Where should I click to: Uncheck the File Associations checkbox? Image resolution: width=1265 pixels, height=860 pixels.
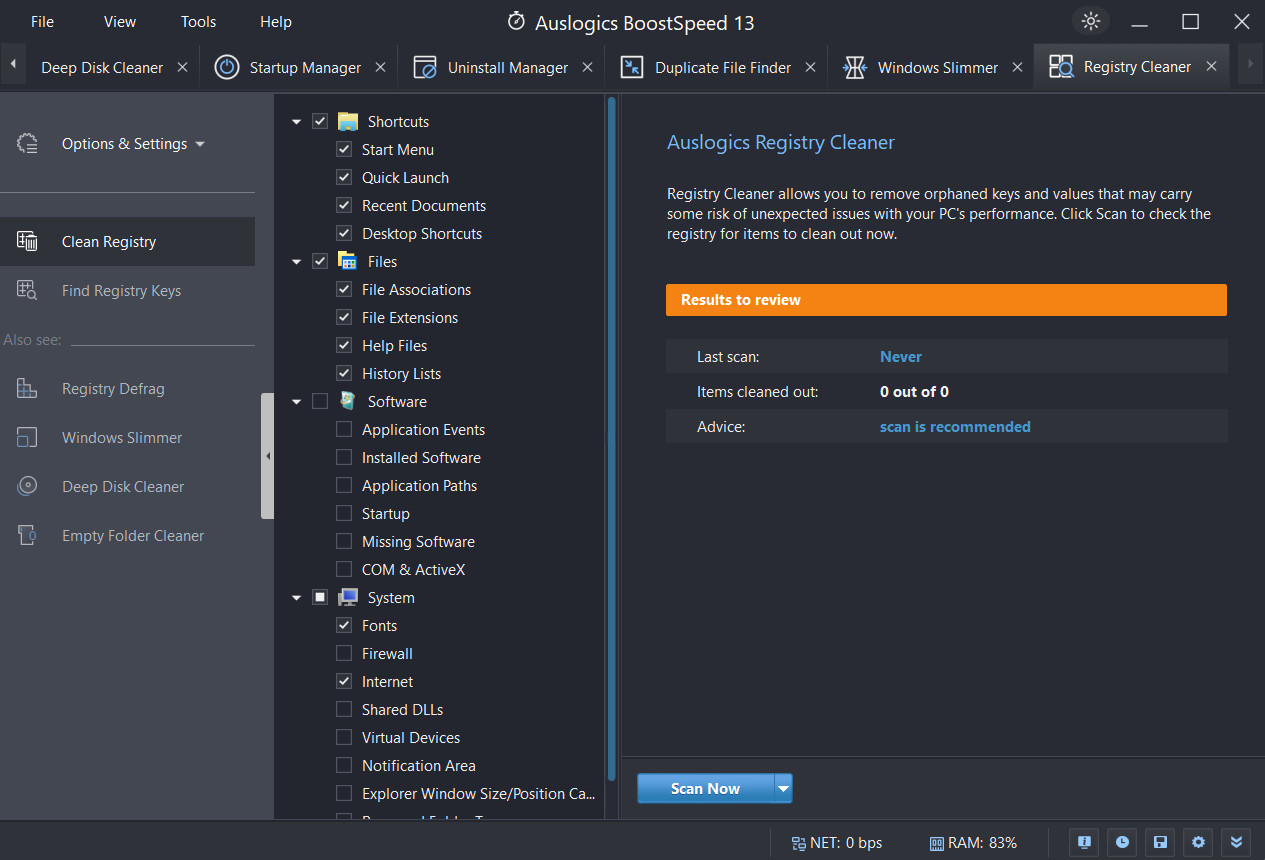tap(344, 289)
